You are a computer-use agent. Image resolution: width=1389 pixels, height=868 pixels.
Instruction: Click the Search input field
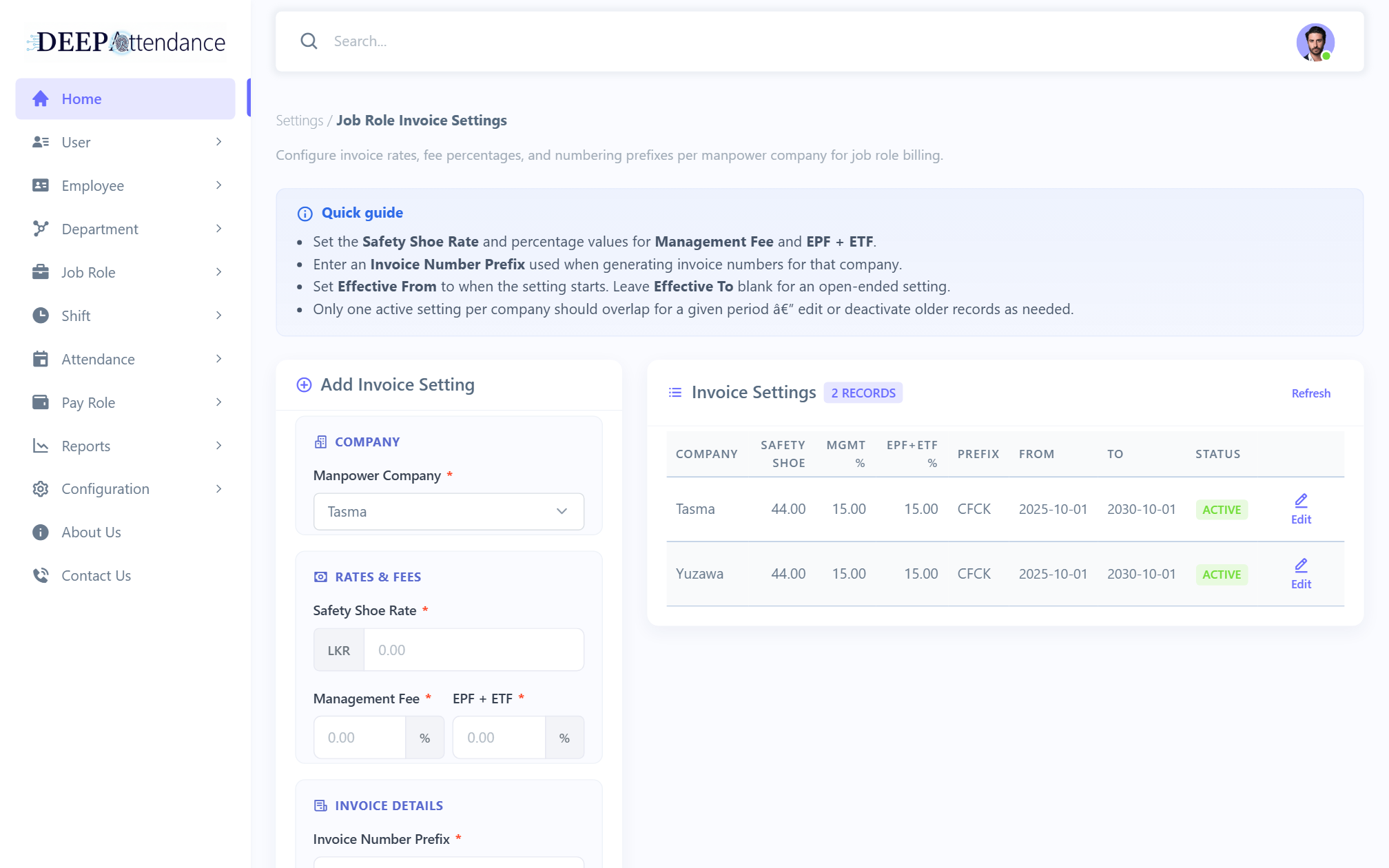pos(806,41)
